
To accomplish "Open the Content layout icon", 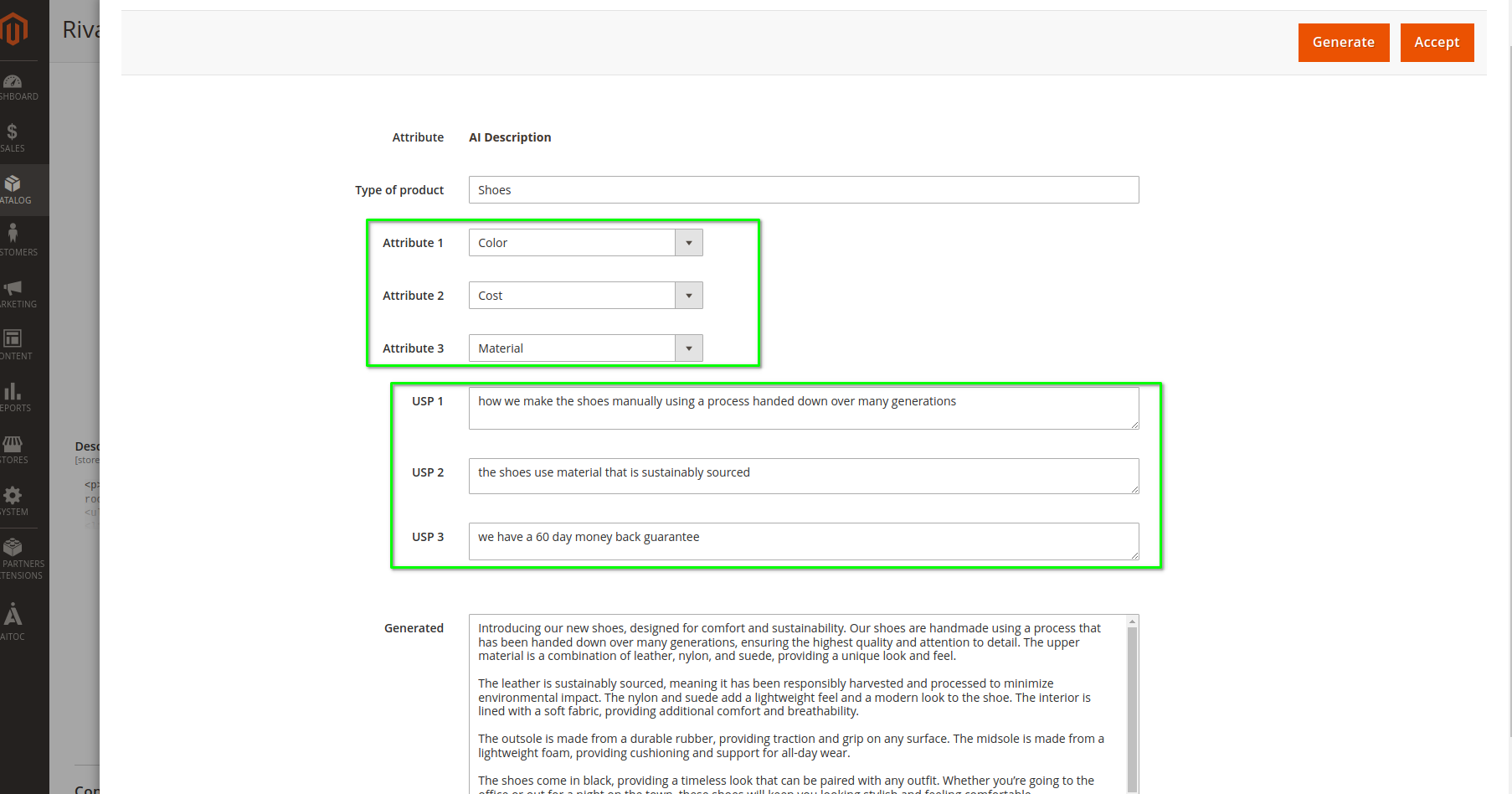I will pos(13,338).
